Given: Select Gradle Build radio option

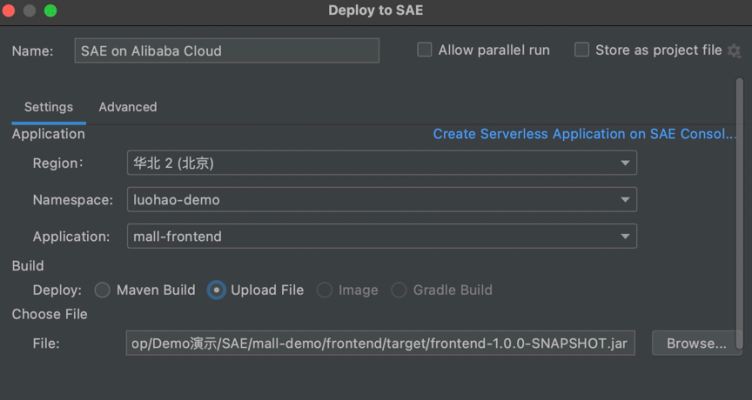Looking at the screenshot, I should 399,290.
